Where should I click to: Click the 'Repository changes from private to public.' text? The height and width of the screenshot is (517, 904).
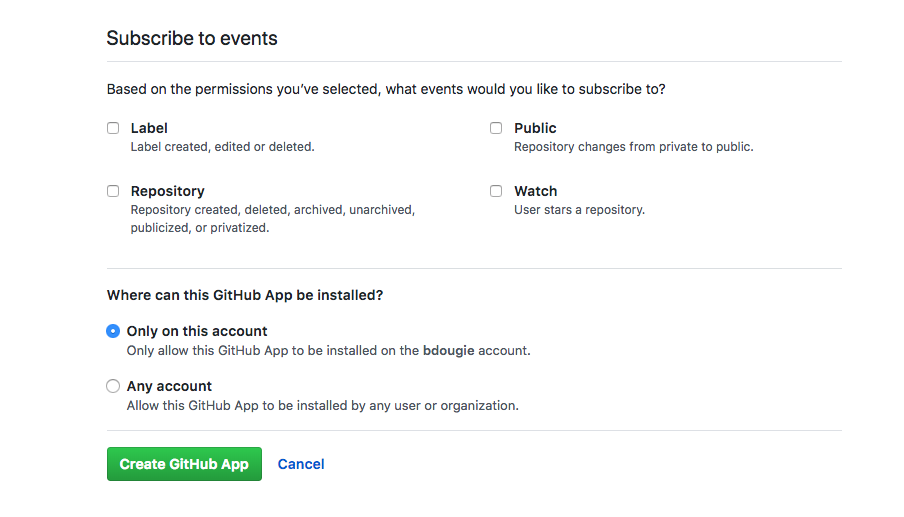tap(634, 147)
